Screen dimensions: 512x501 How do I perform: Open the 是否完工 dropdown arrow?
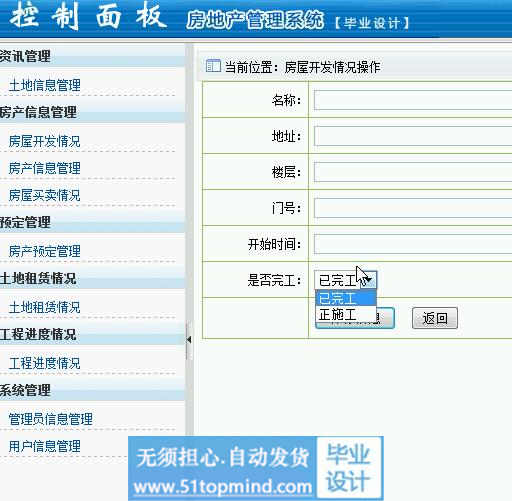369,280
